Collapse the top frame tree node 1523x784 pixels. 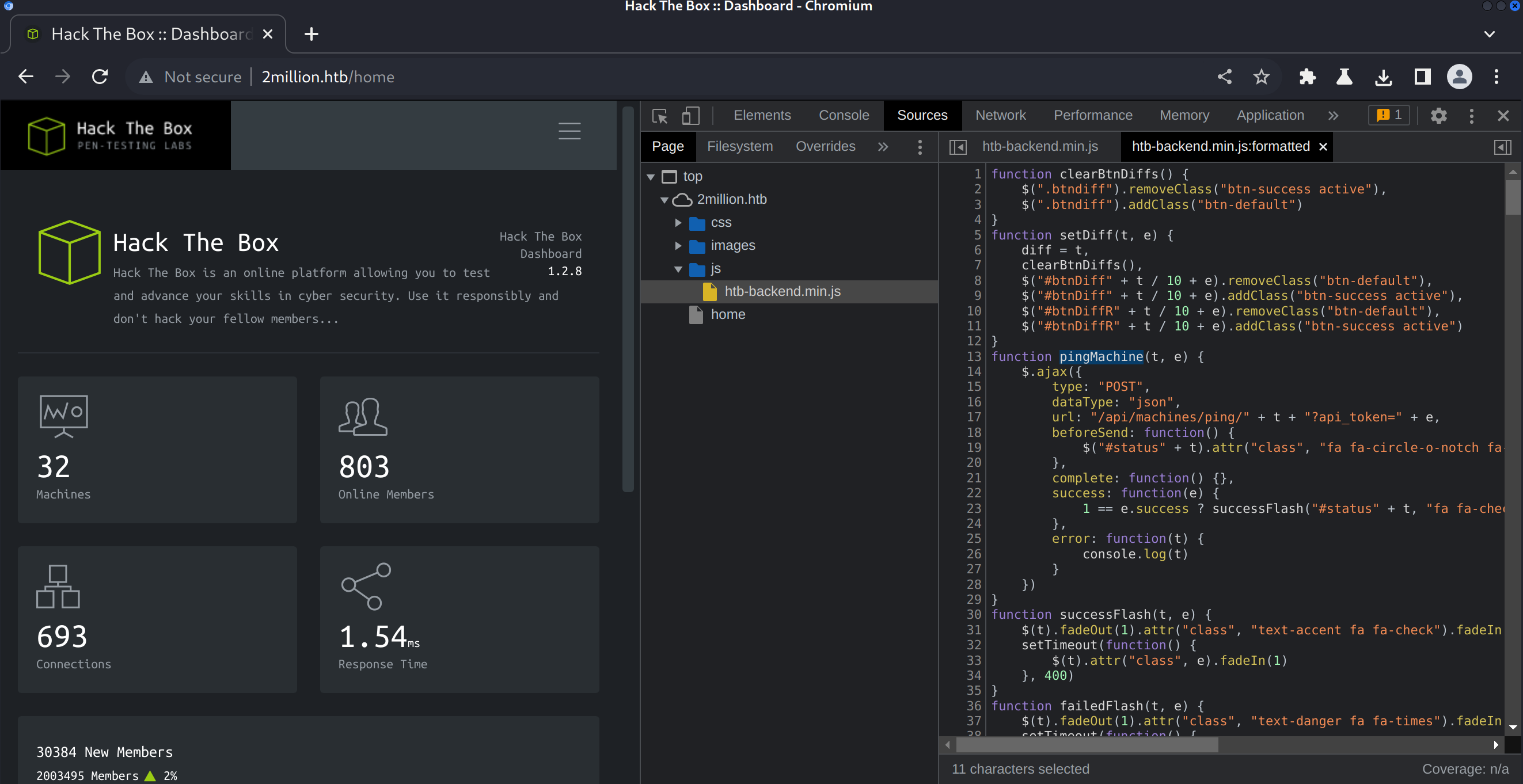[x=651, y=177]
